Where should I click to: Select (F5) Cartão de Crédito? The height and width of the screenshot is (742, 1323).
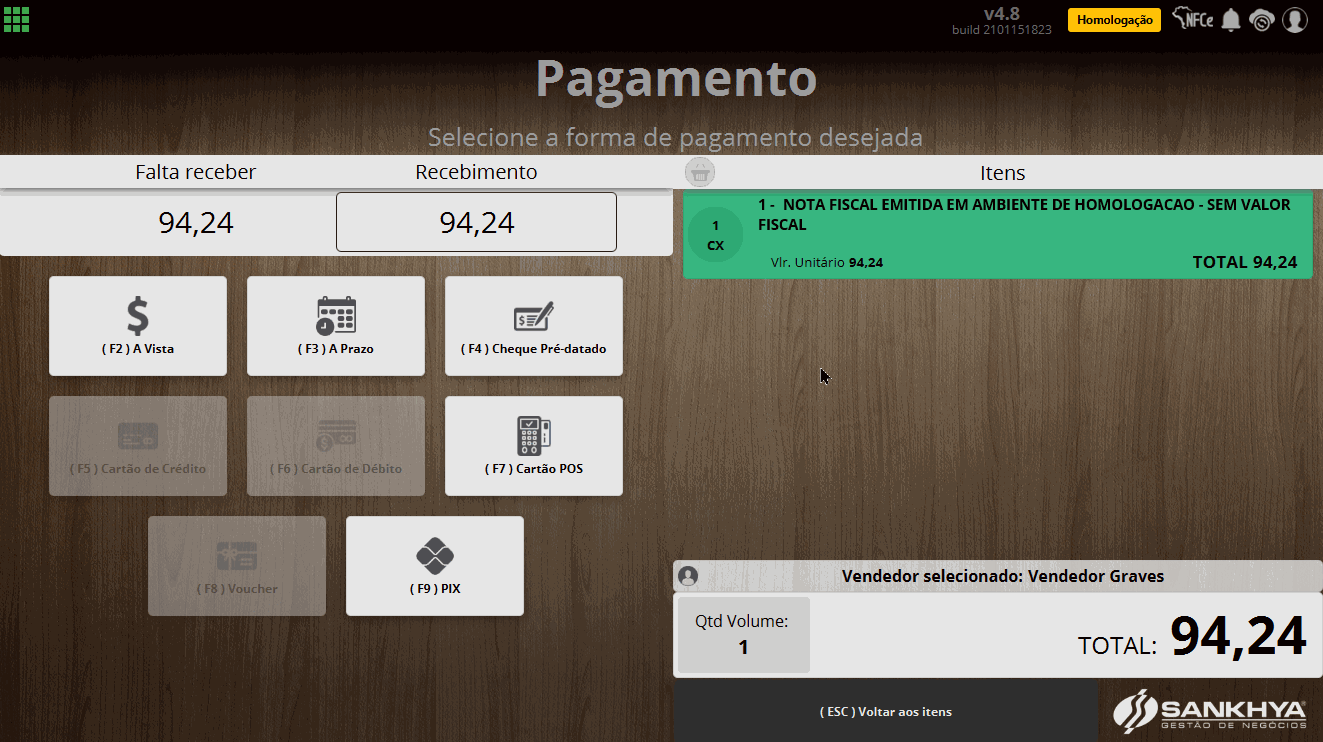point(138,446)
